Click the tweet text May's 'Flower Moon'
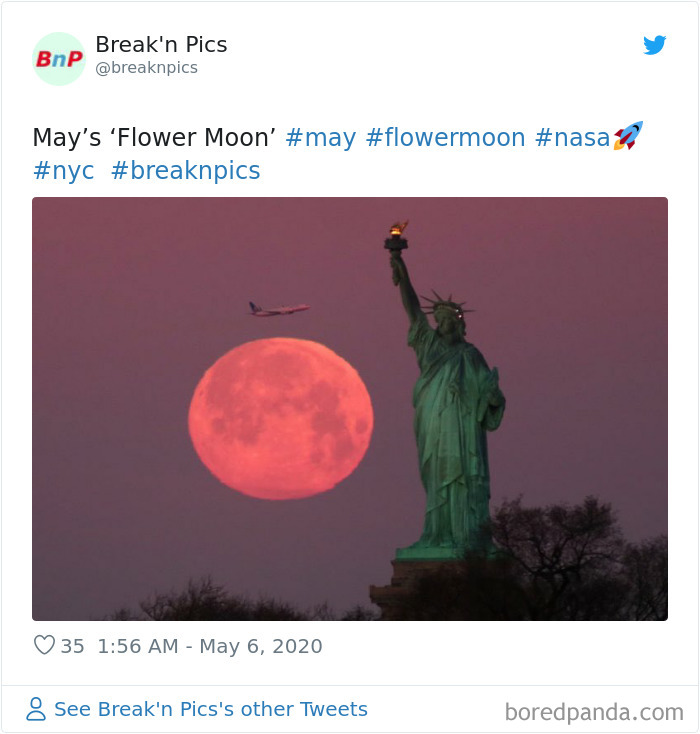The height and width of the screenshot is (734, 700). [x=154, y=138]
